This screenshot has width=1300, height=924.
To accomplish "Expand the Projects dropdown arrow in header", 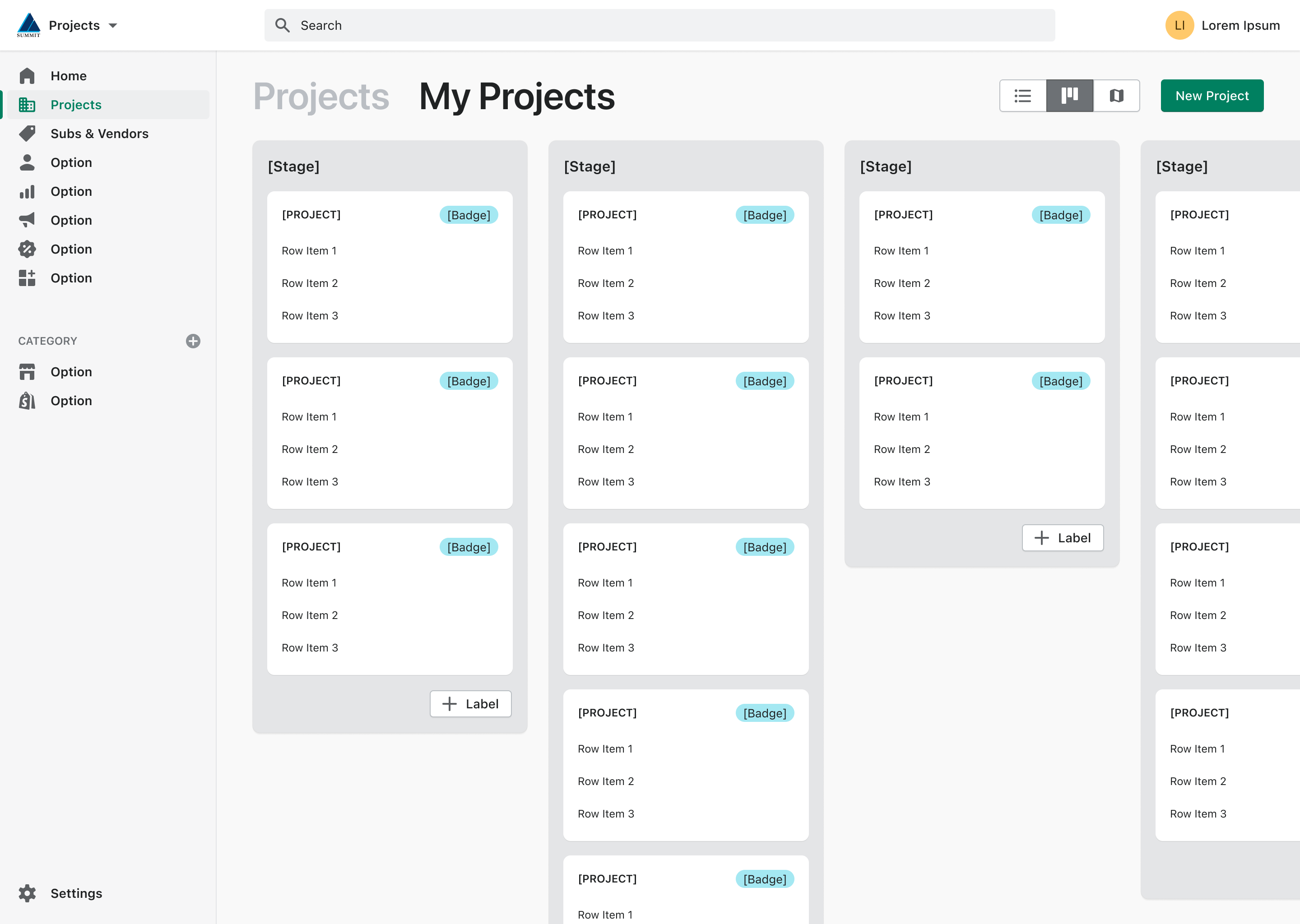I will click(113, 26).
